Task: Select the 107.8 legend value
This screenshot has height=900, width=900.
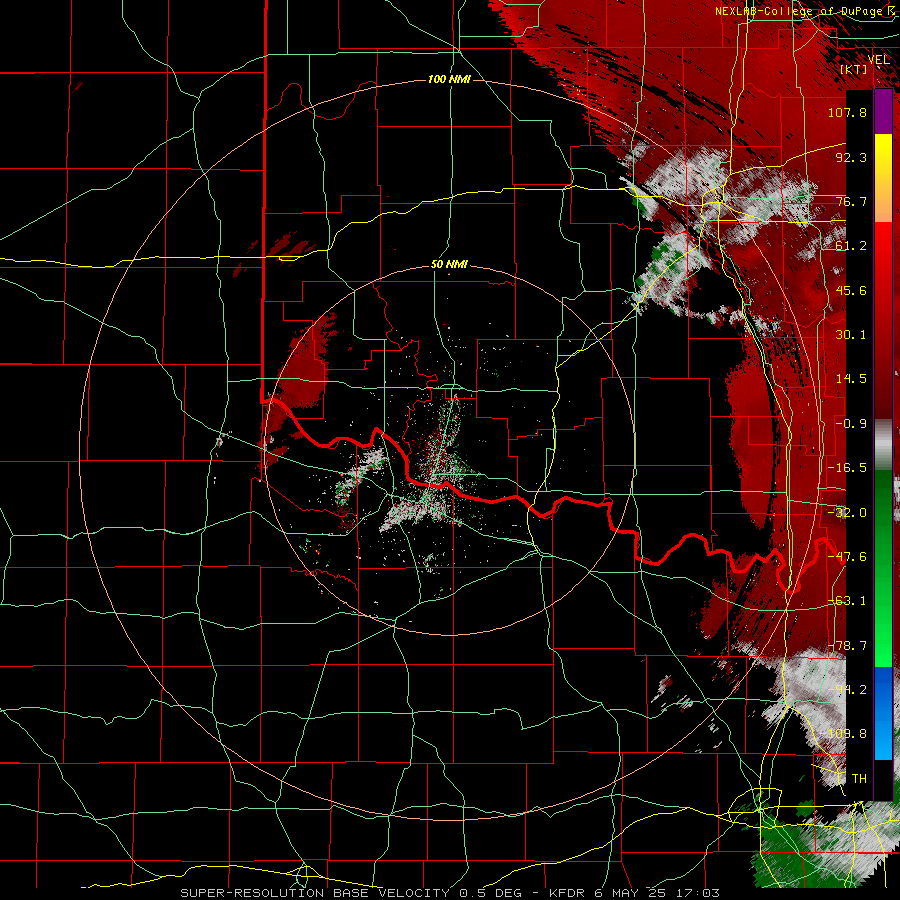Action: pyautogui.click(x=847, y=112)
